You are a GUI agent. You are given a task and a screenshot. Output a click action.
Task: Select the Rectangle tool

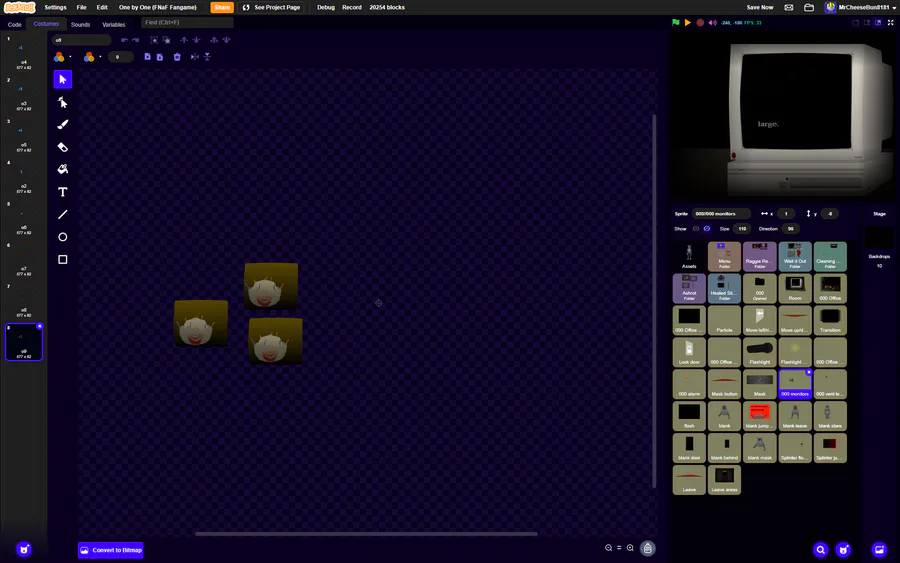63,259
